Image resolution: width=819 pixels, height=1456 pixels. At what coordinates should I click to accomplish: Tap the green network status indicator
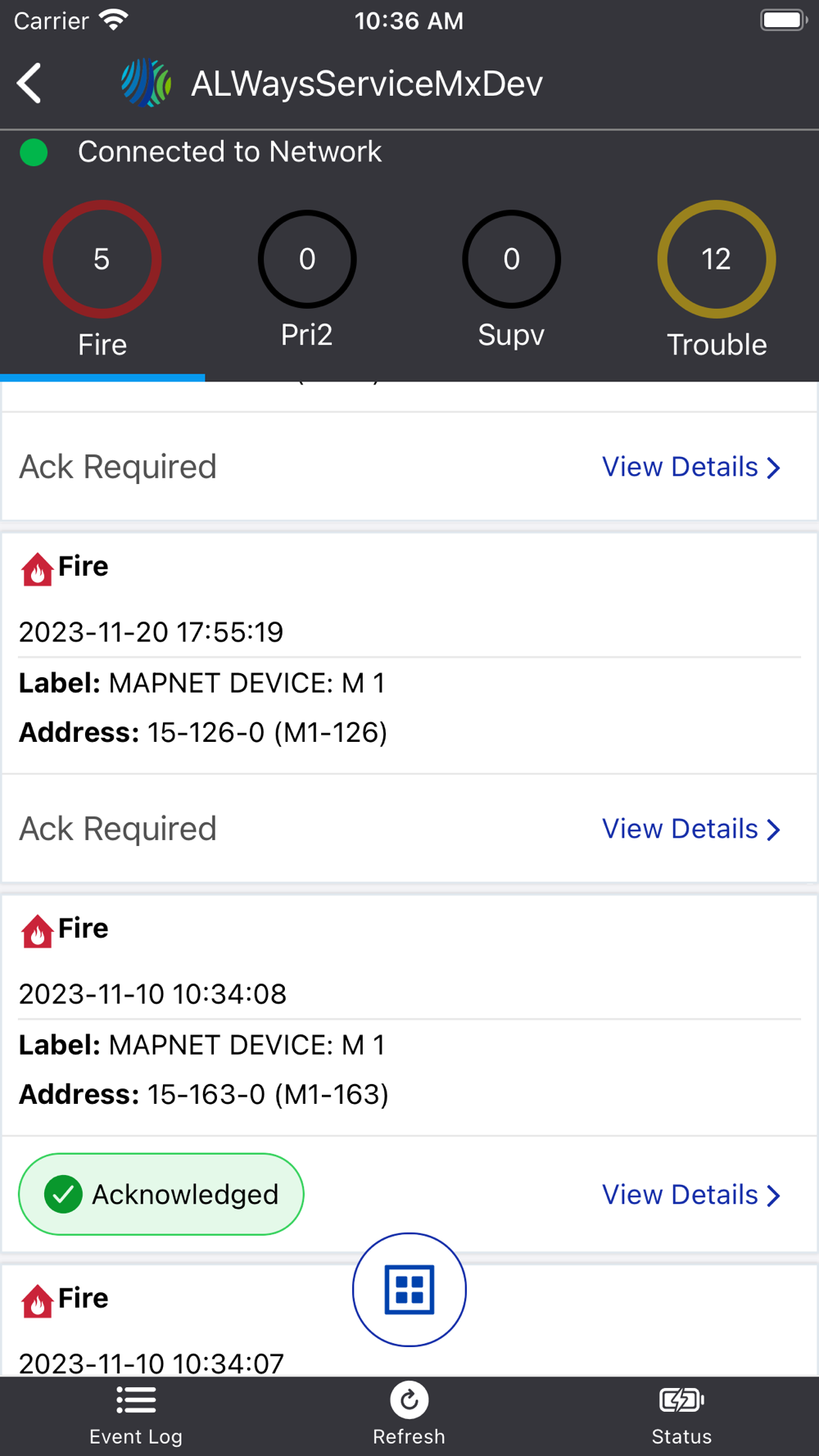coord(34,152)
